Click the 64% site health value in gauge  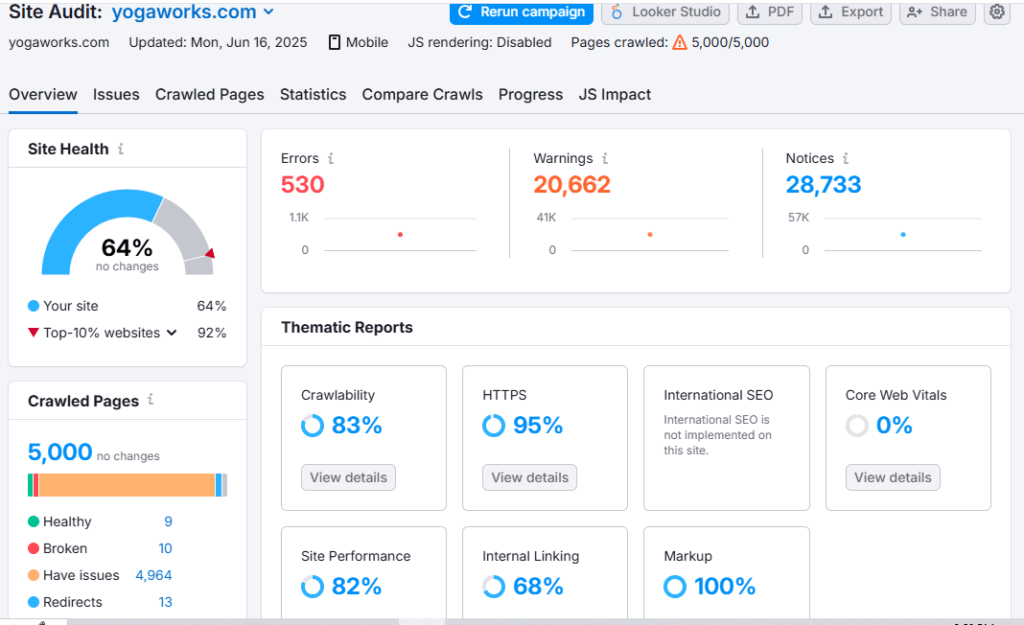[x=127, y=248]
